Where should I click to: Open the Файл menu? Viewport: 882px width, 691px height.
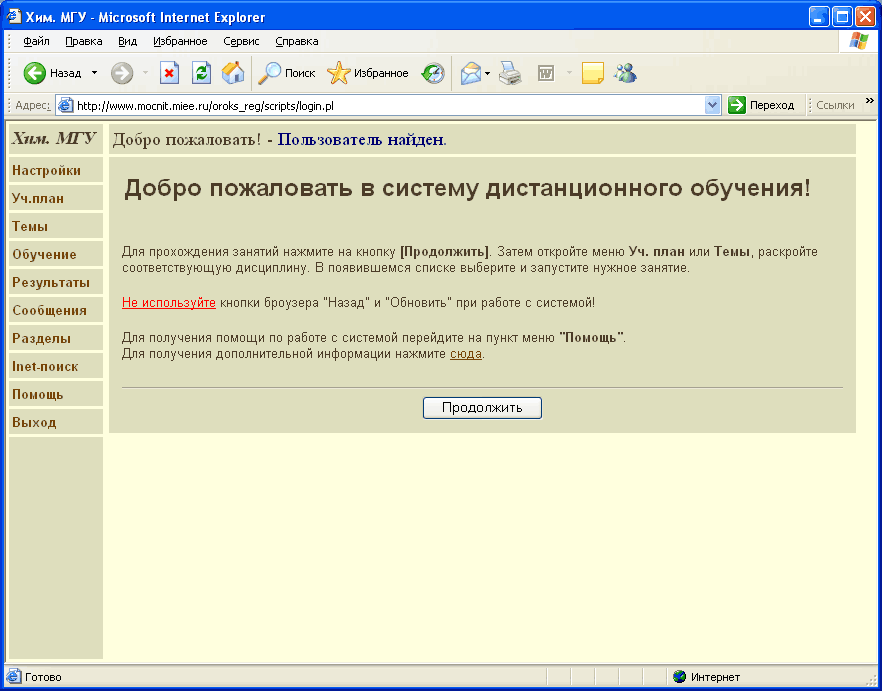coord(37,41)
